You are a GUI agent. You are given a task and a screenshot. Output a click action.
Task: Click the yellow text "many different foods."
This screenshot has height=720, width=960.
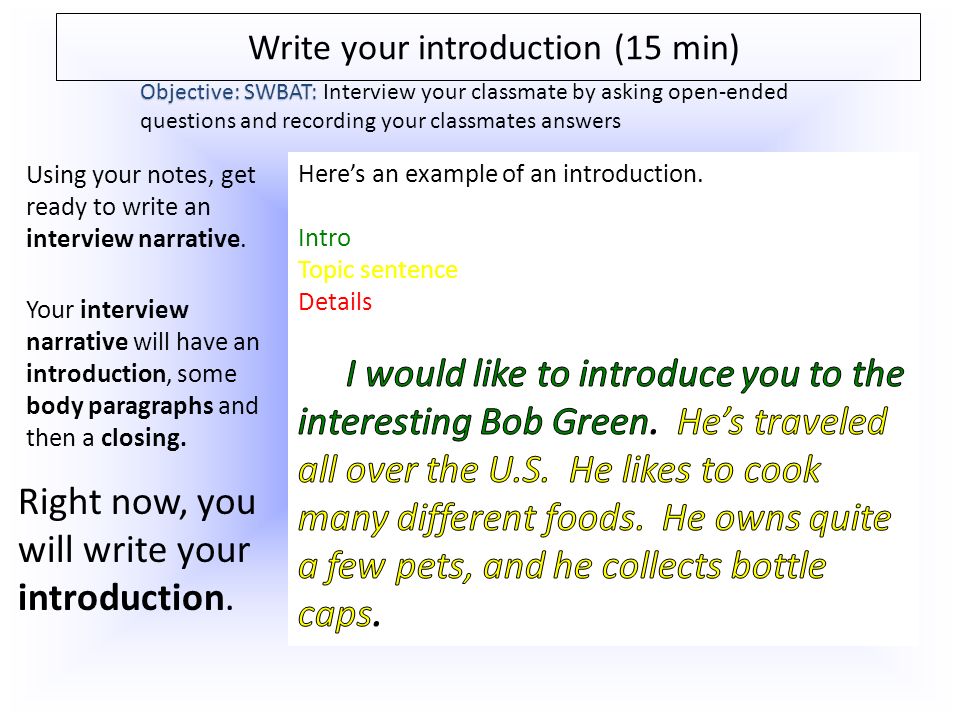coord(471,519)
